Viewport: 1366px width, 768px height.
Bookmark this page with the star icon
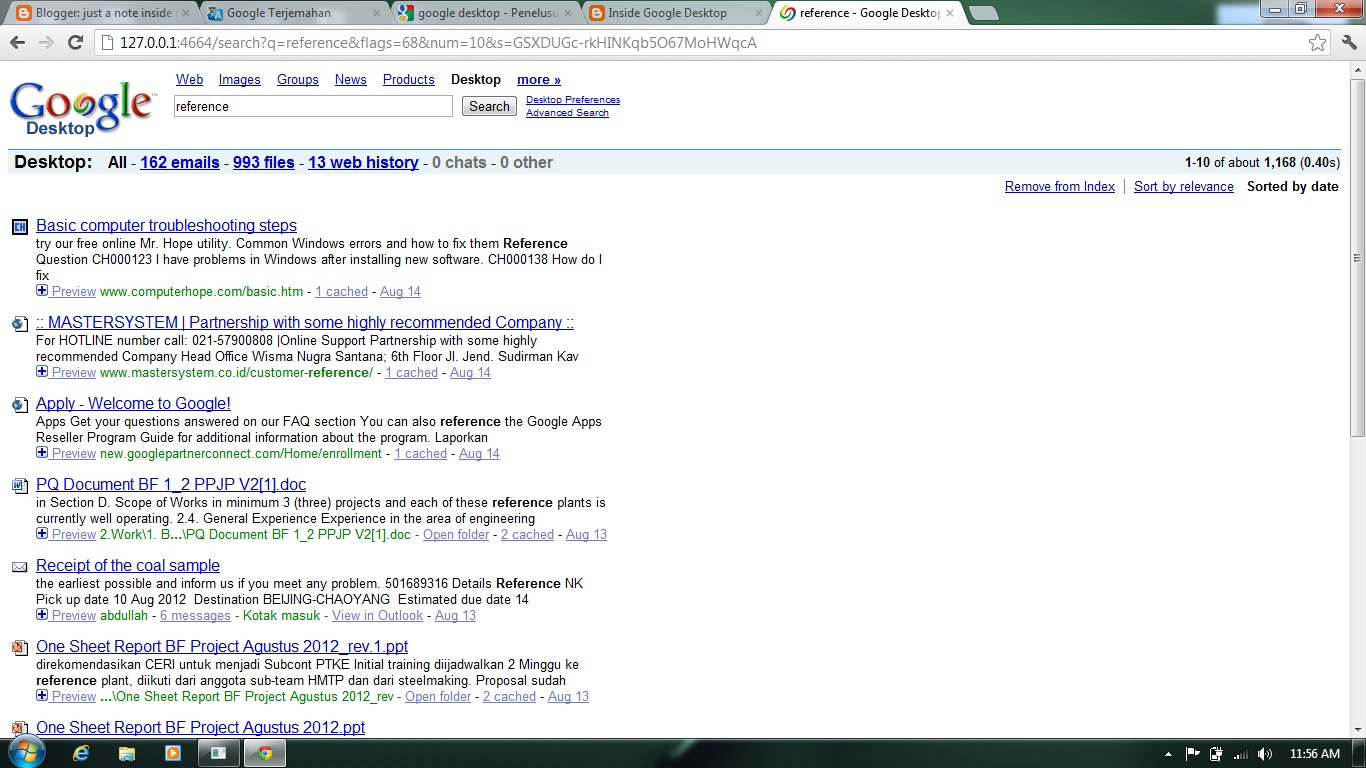1318,43
